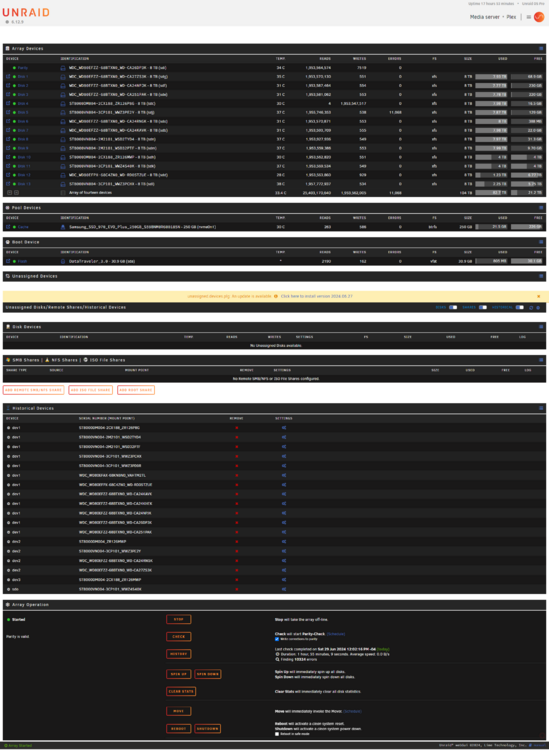Screen dimensions: 549x750
Task: Open the browse icon for Flash device
Action: pos(8,261)
